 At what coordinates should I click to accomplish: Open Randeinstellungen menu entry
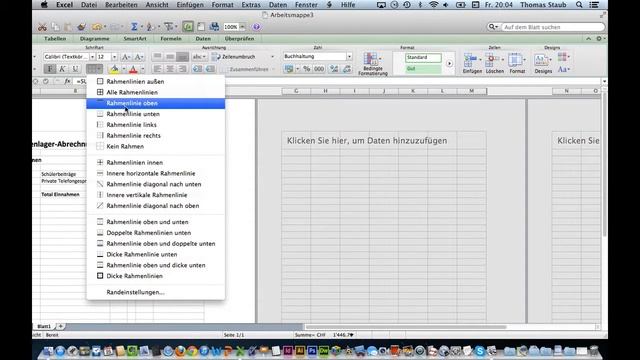(x=156, y=292)
